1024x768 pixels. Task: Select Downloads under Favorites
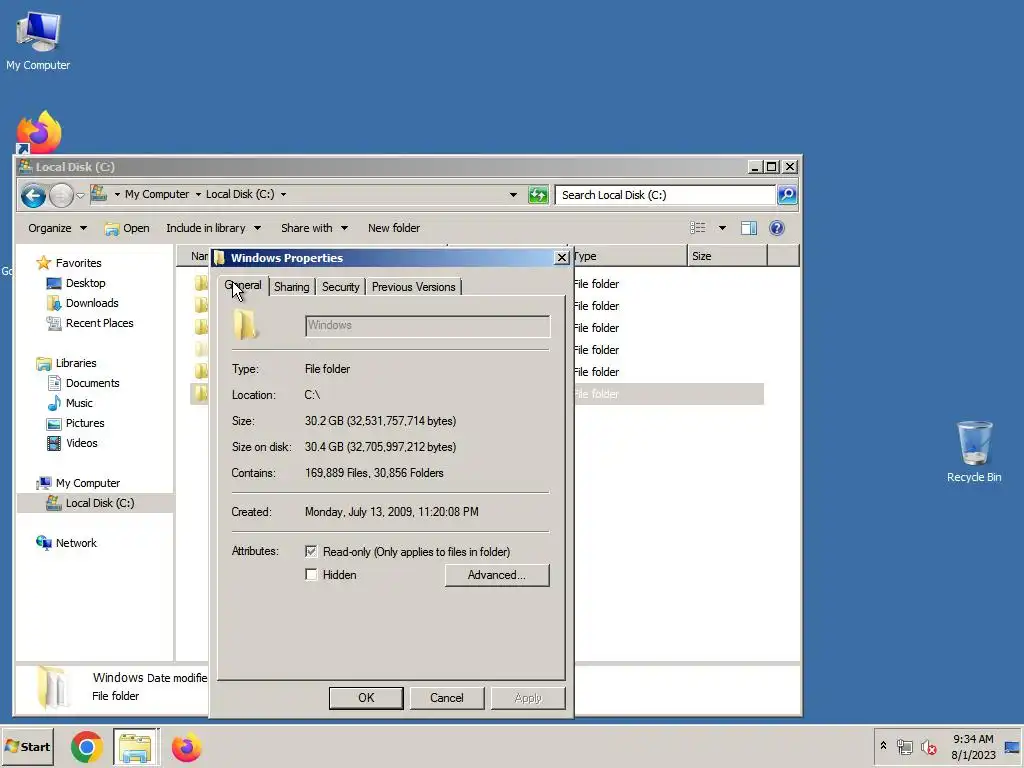[x=92, y=303]
